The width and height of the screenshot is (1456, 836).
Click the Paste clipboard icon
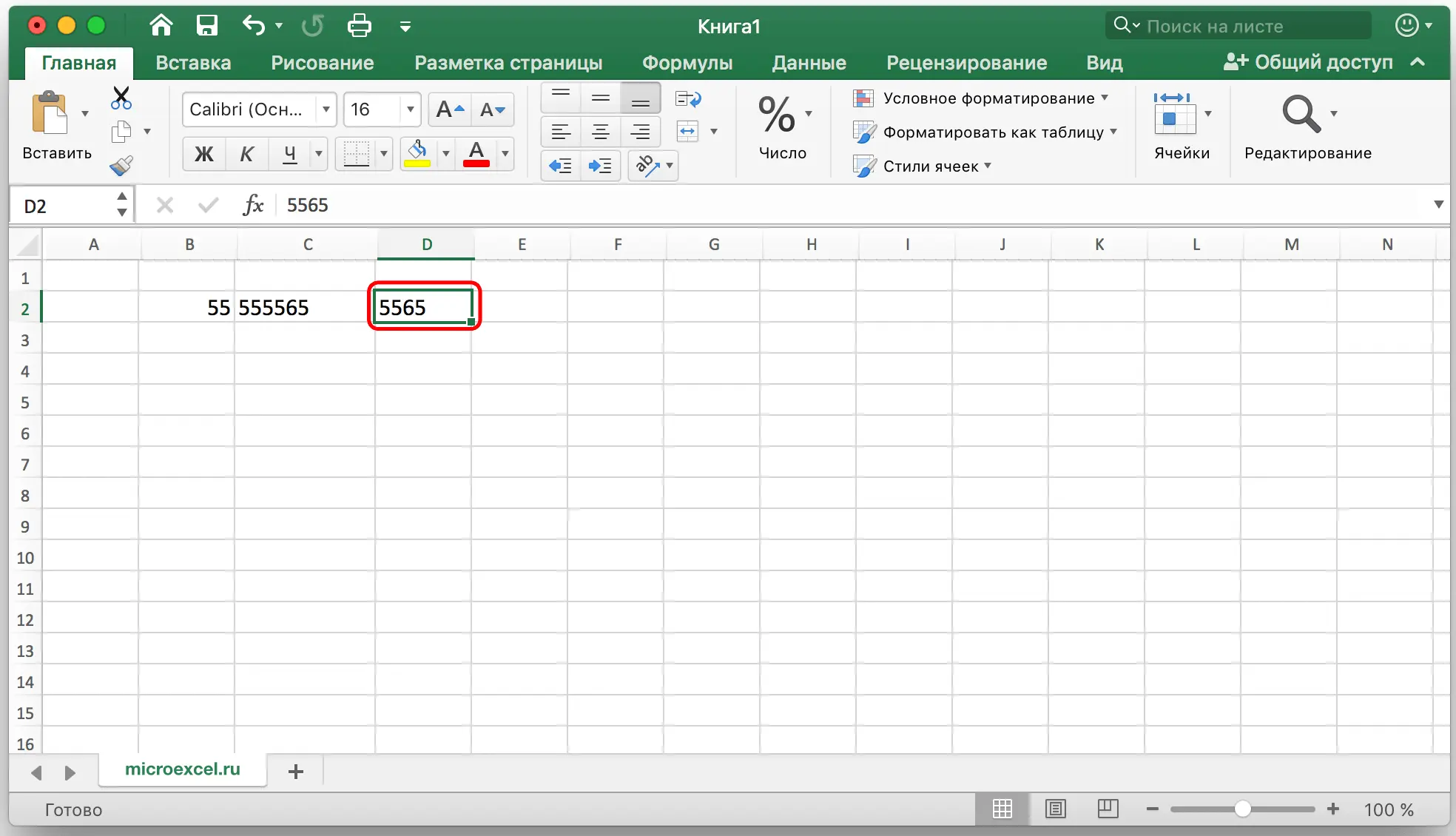click(50, 113)
